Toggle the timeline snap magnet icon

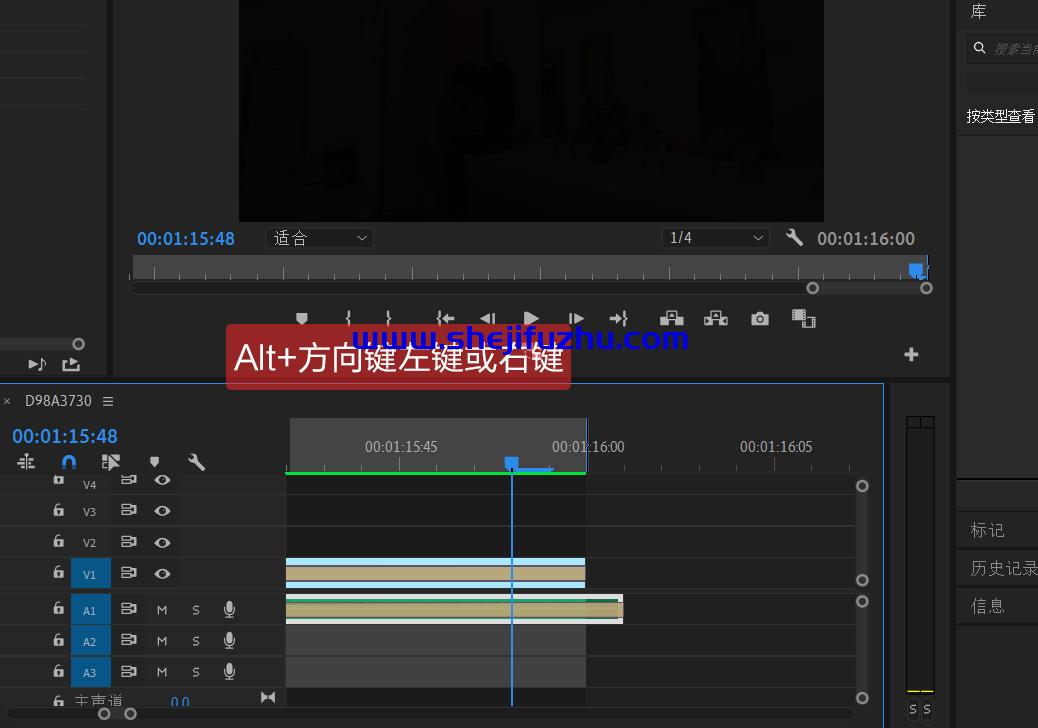69,462
